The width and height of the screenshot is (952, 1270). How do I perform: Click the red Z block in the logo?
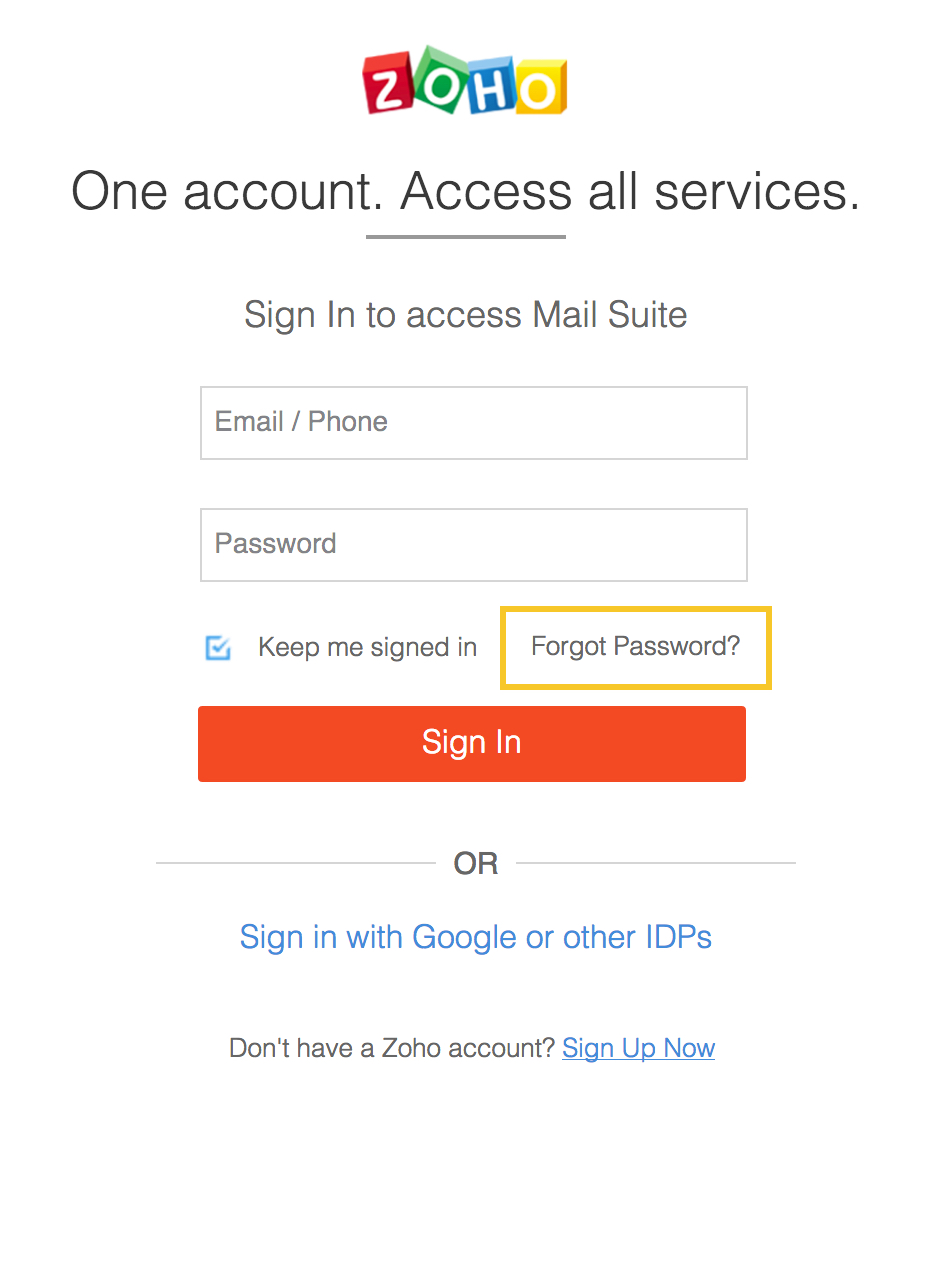pyautogui.click(x=389, y=84)
